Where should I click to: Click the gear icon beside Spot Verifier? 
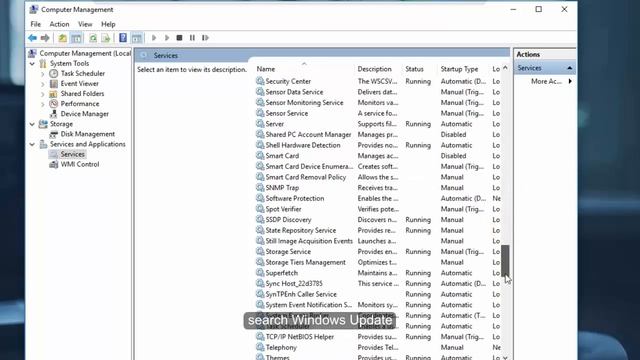tap(260, 209)
